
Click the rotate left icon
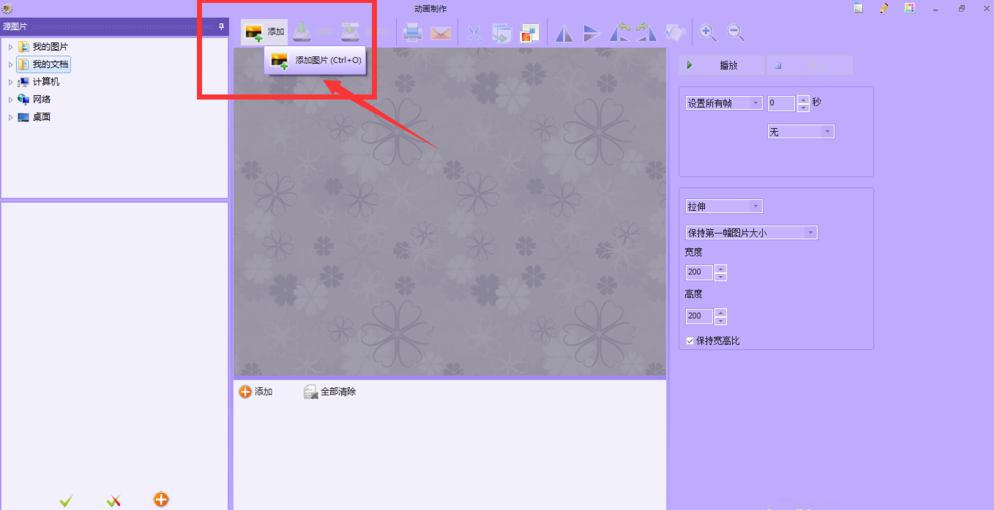(619, 32)
